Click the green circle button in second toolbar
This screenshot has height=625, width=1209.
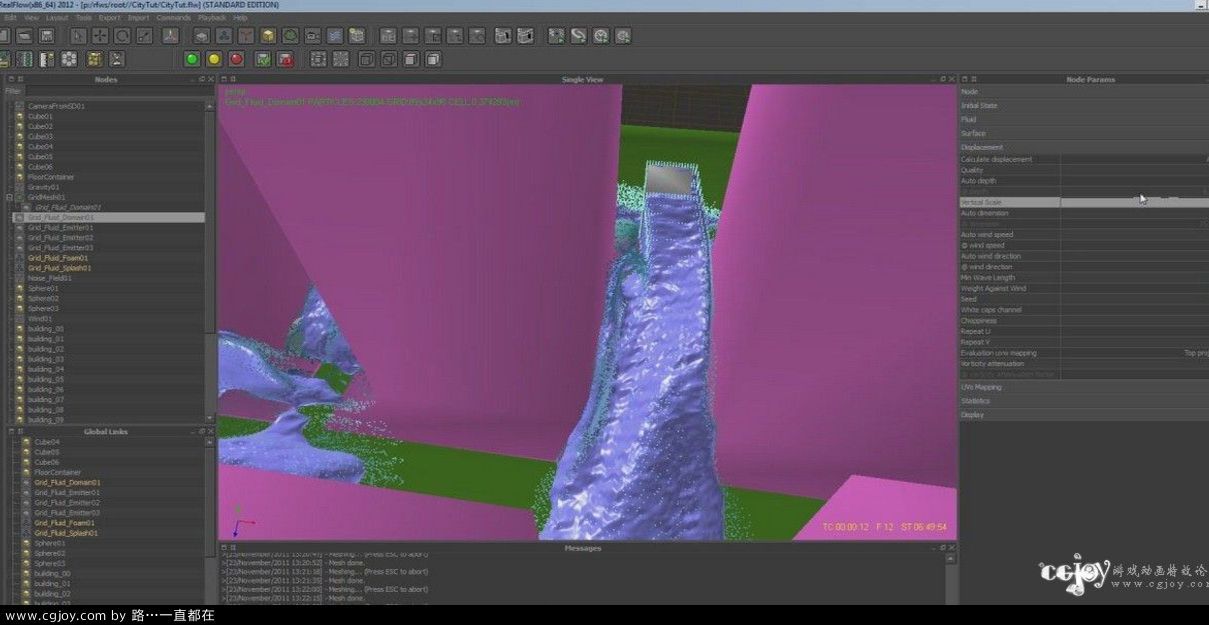pos(192,59)
